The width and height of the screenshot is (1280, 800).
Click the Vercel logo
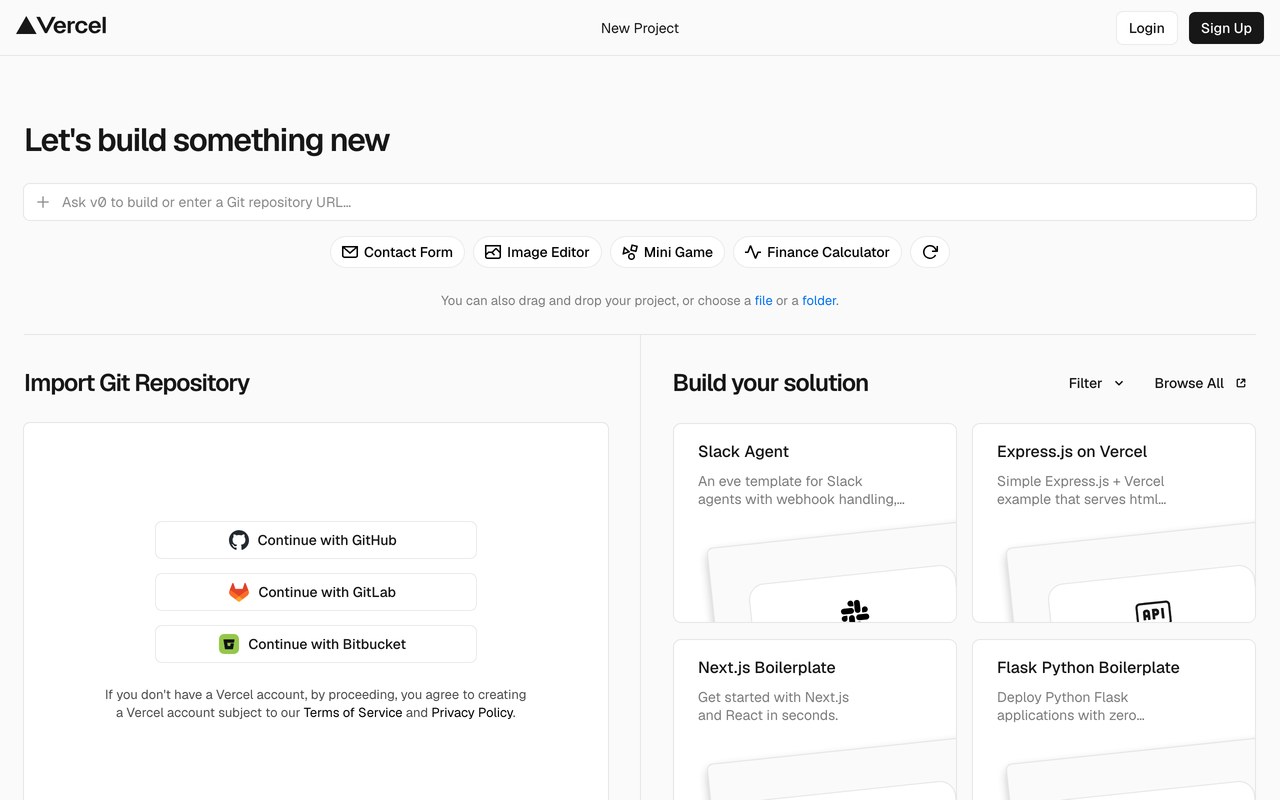coord(61,26)
